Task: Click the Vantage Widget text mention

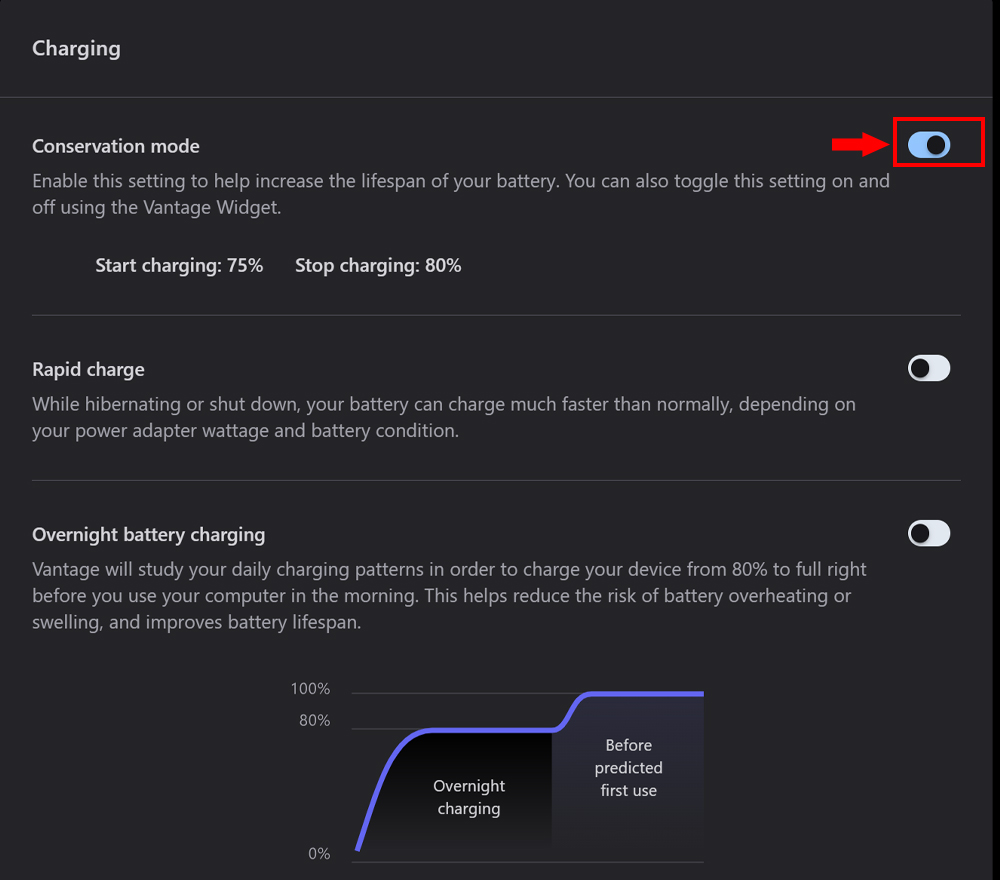Action: (x=212, y=208)
